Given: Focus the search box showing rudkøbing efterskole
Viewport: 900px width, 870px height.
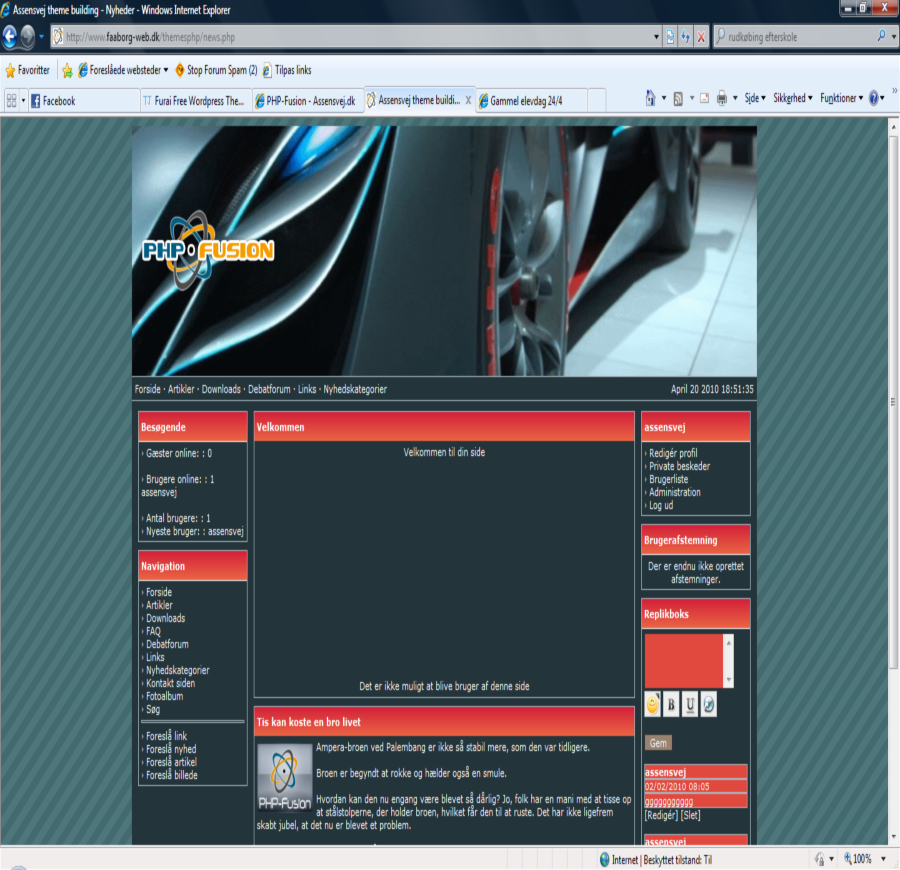Looking at the screenshot, I should click(795, 37).
